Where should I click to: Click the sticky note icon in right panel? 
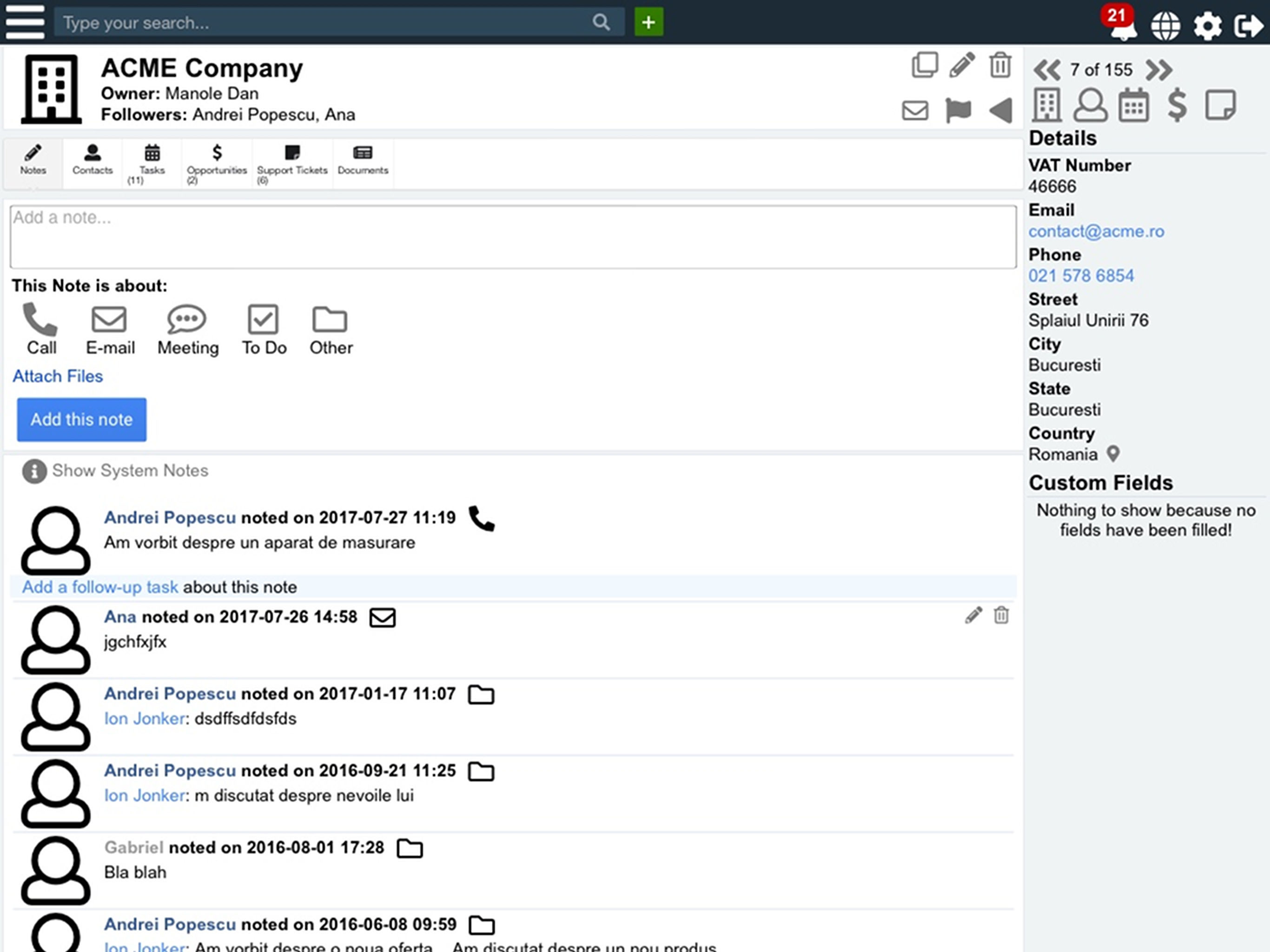coord(1221,105)
